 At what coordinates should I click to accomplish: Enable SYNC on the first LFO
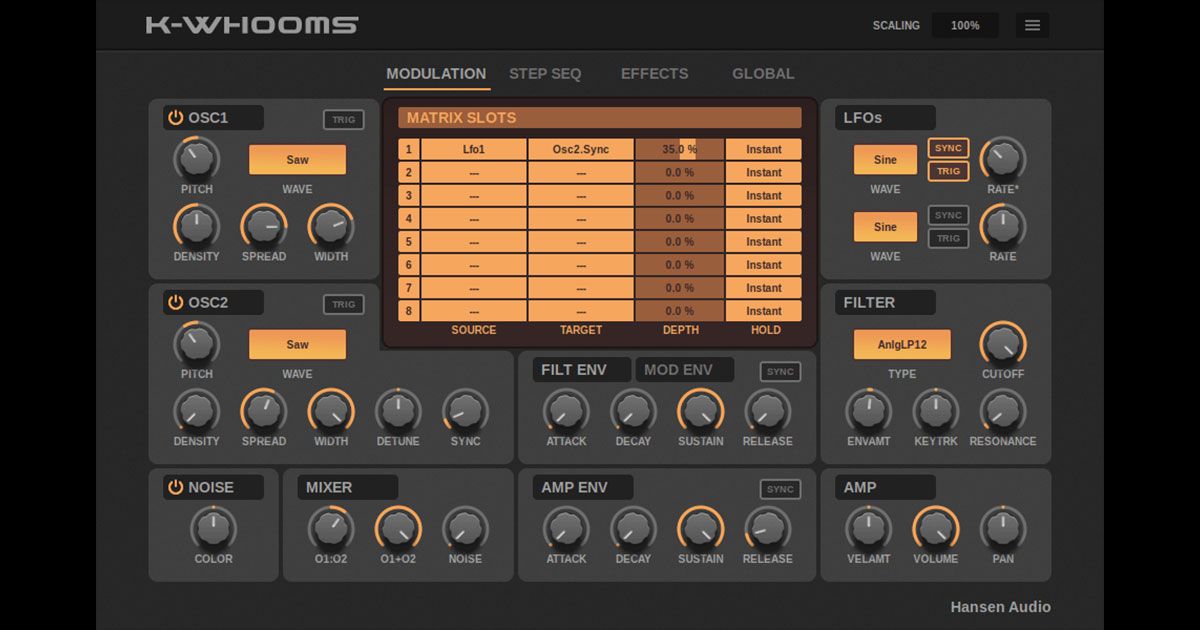947,147
